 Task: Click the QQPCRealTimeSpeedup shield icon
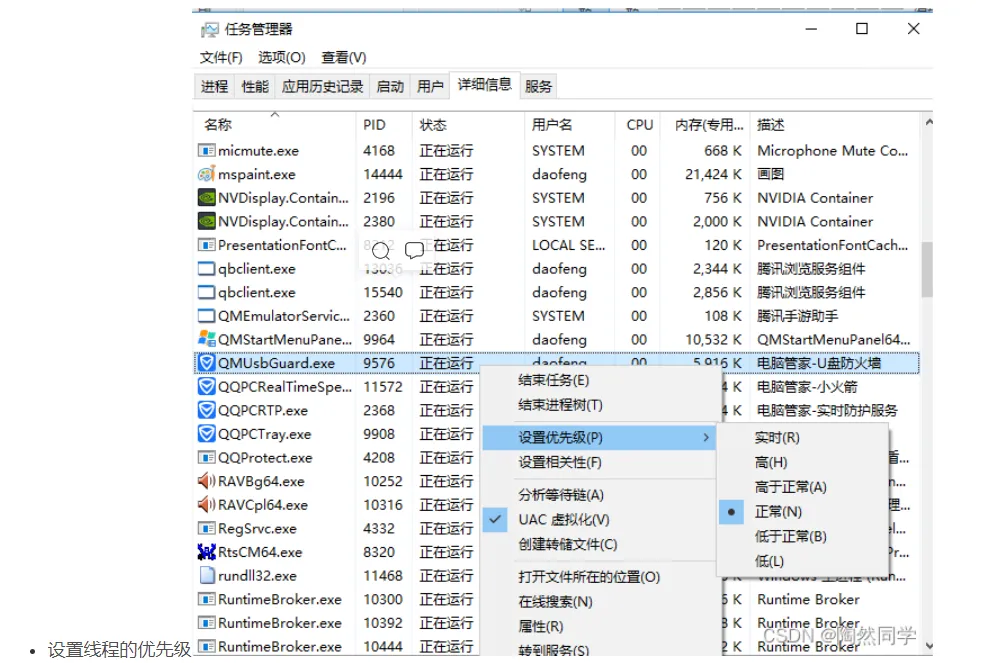(x=206, y=386)
